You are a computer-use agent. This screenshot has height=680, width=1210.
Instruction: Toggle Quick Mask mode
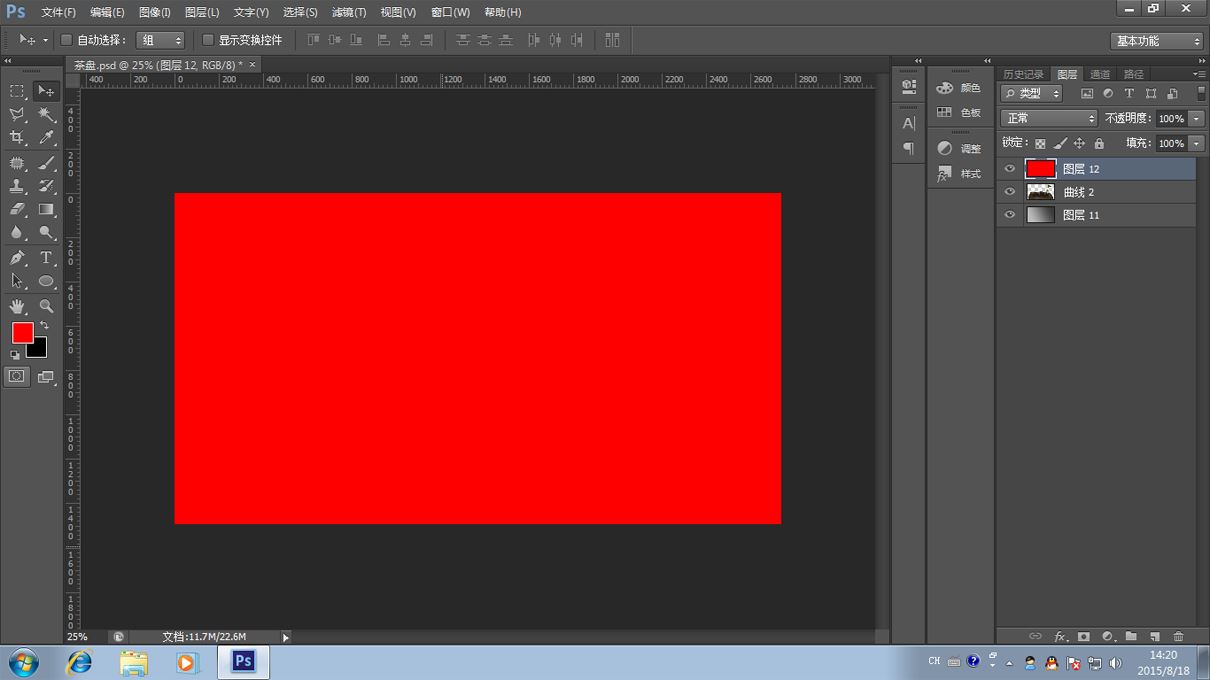pyautogui.click(x=17, y=377)
